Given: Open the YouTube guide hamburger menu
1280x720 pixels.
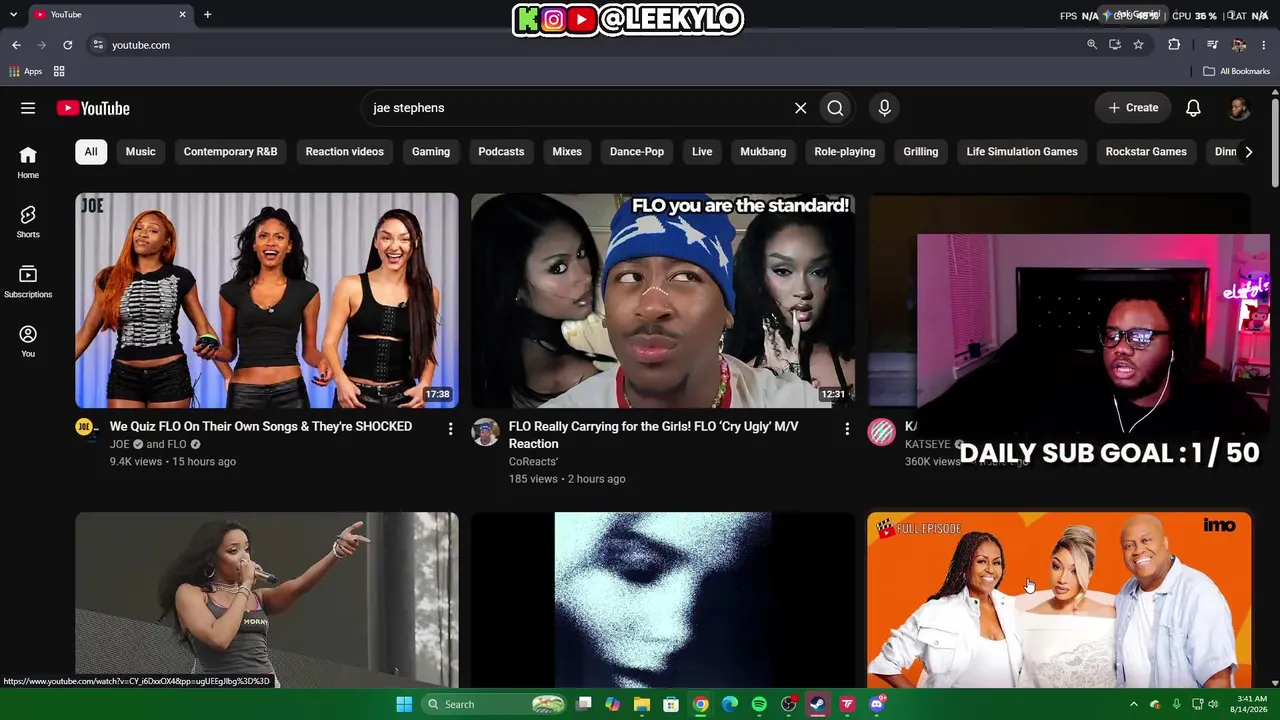Looking at the screenshot, I should click(28, 108).
